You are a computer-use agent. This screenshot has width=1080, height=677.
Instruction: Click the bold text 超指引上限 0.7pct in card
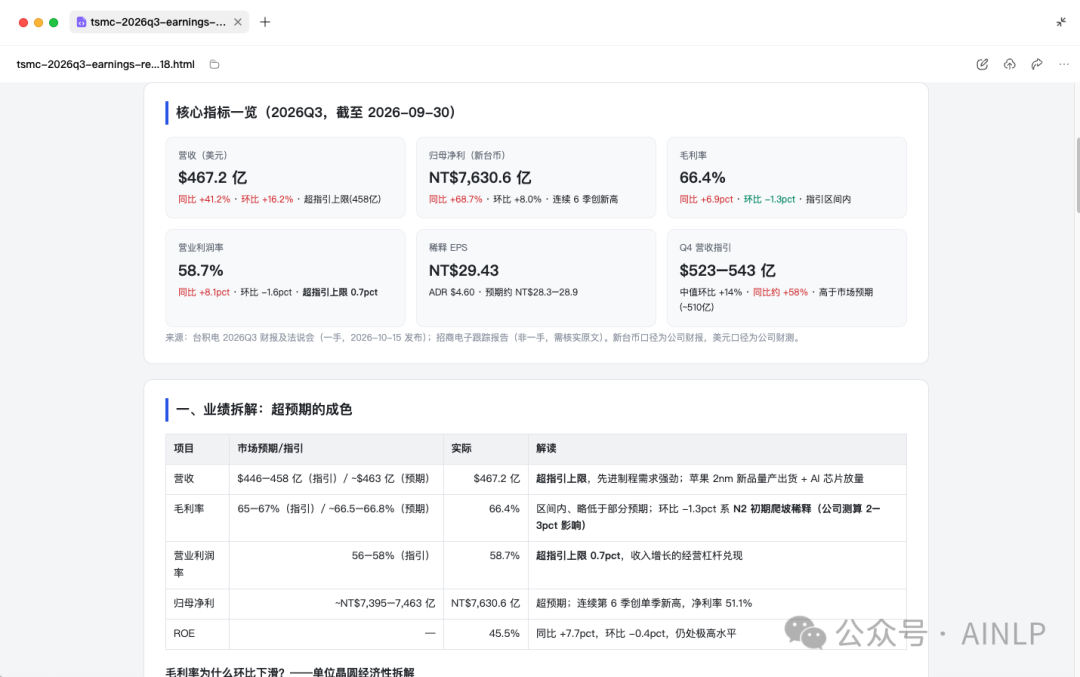pyautogui.click(x=340, y=292)
